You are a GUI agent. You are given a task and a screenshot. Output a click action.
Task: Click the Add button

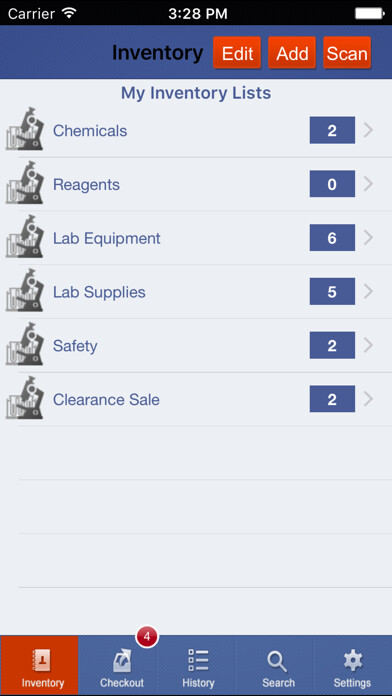pos(292,53)
